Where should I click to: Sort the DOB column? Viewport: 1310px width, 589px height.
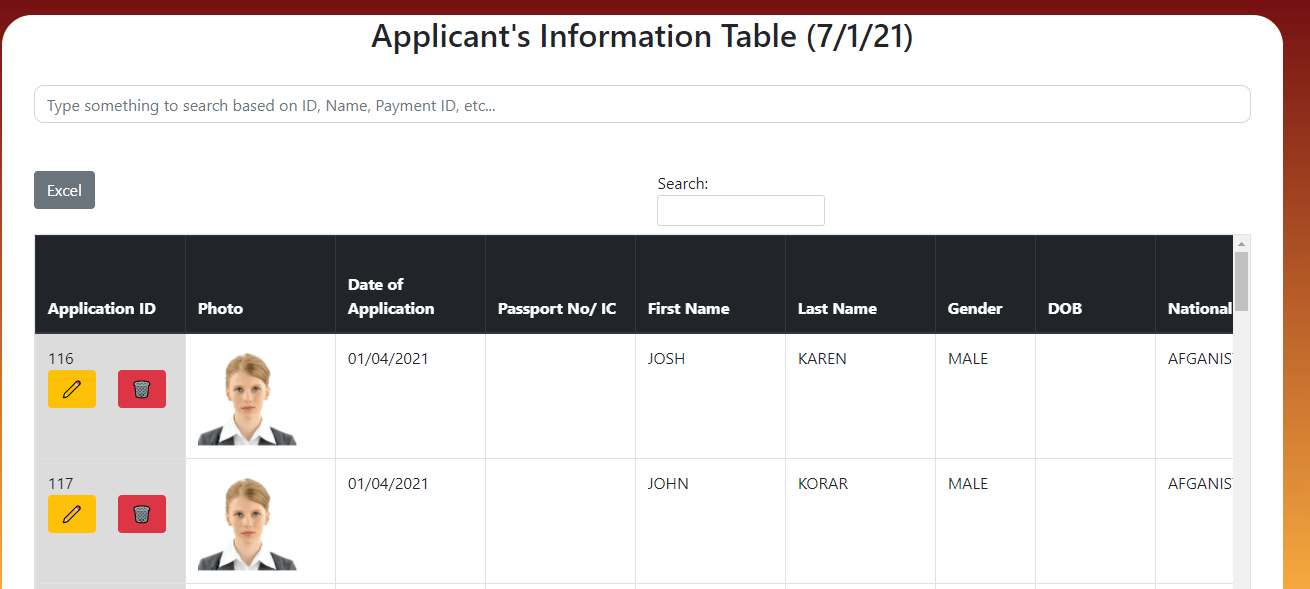click(x=1064, y=308)
